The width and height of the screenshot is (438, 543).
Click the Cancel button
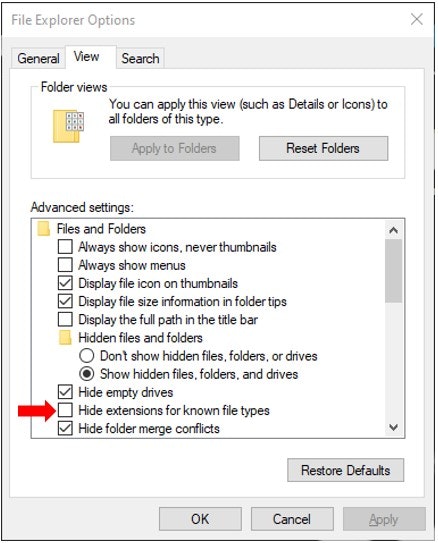point(292,519)
